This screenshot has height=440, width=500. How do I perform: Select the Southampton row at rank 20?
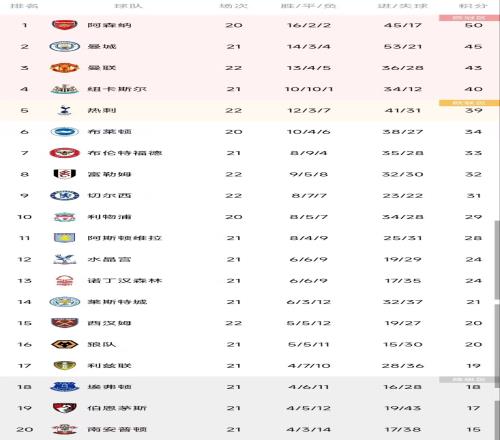pos(250,429)
